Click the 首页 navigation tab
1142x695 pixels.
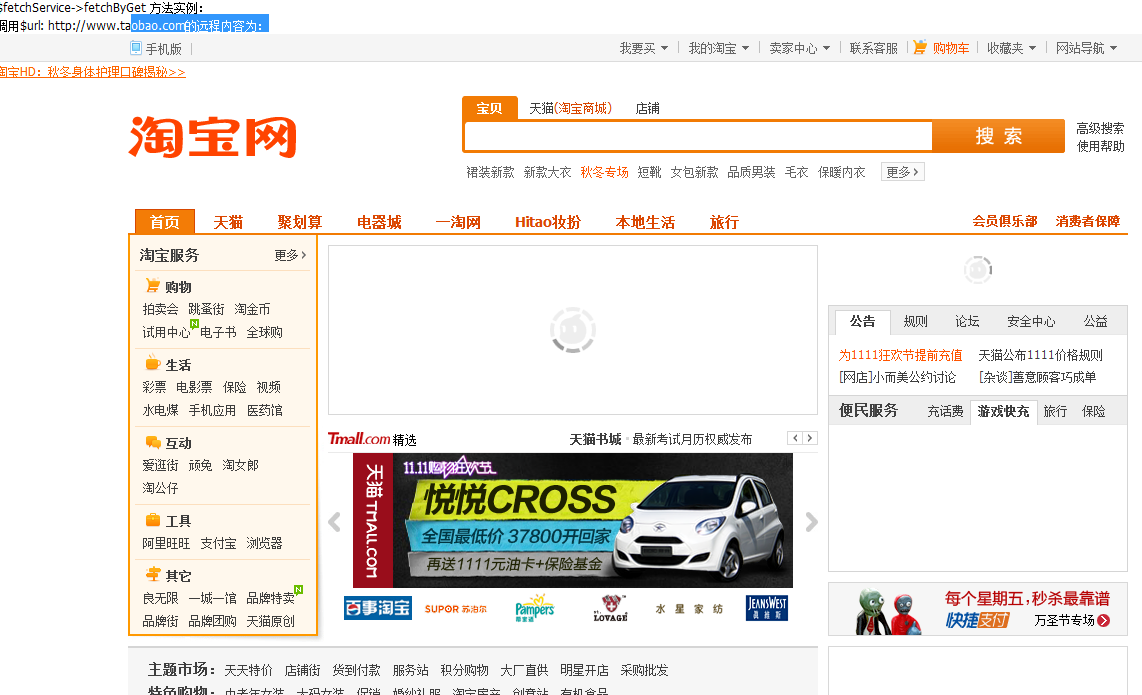(x=165, y=221)
